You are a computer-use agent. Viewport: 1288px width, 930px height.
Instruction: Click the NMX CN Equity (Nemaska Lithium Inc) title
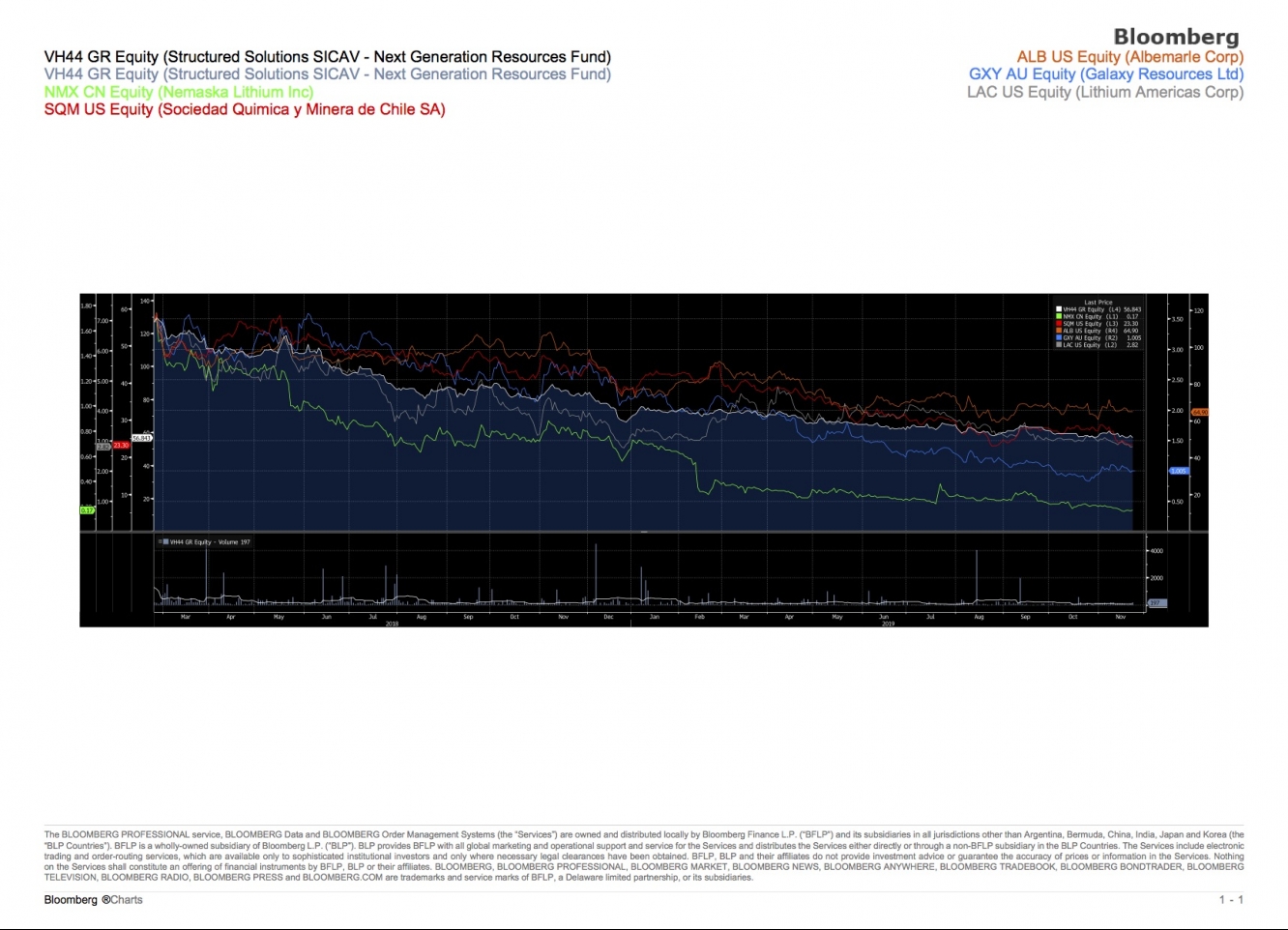tap(179, 92)
